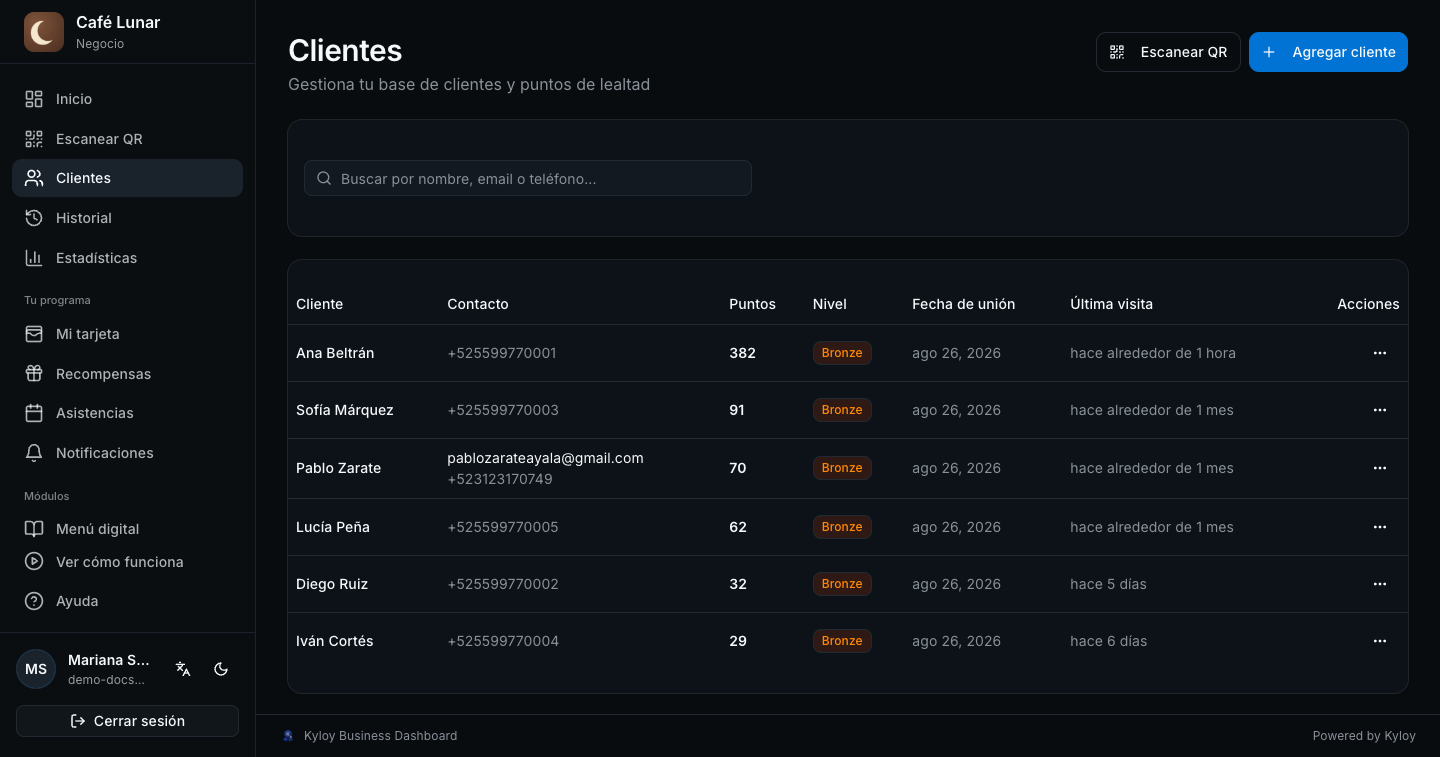Click Cerrar sesión to log out

127,721
